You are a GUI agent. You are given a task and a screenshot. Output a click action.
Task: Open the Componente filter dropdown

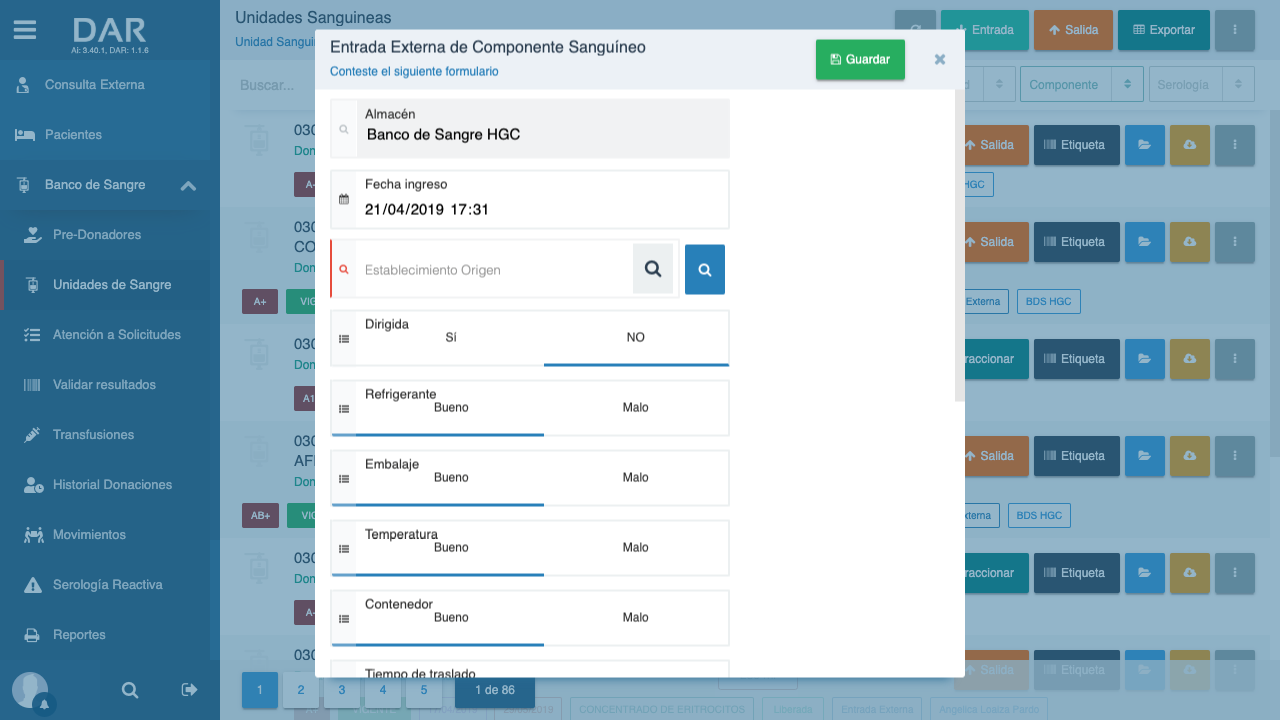pos(1081,85)
